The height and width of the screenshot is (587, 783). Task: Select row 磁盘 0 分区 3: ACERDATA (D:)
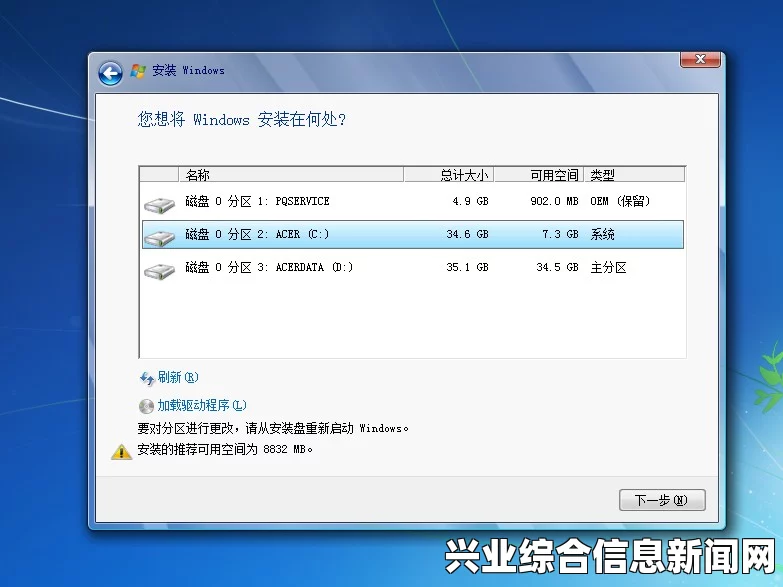click(x=412, y=267)
